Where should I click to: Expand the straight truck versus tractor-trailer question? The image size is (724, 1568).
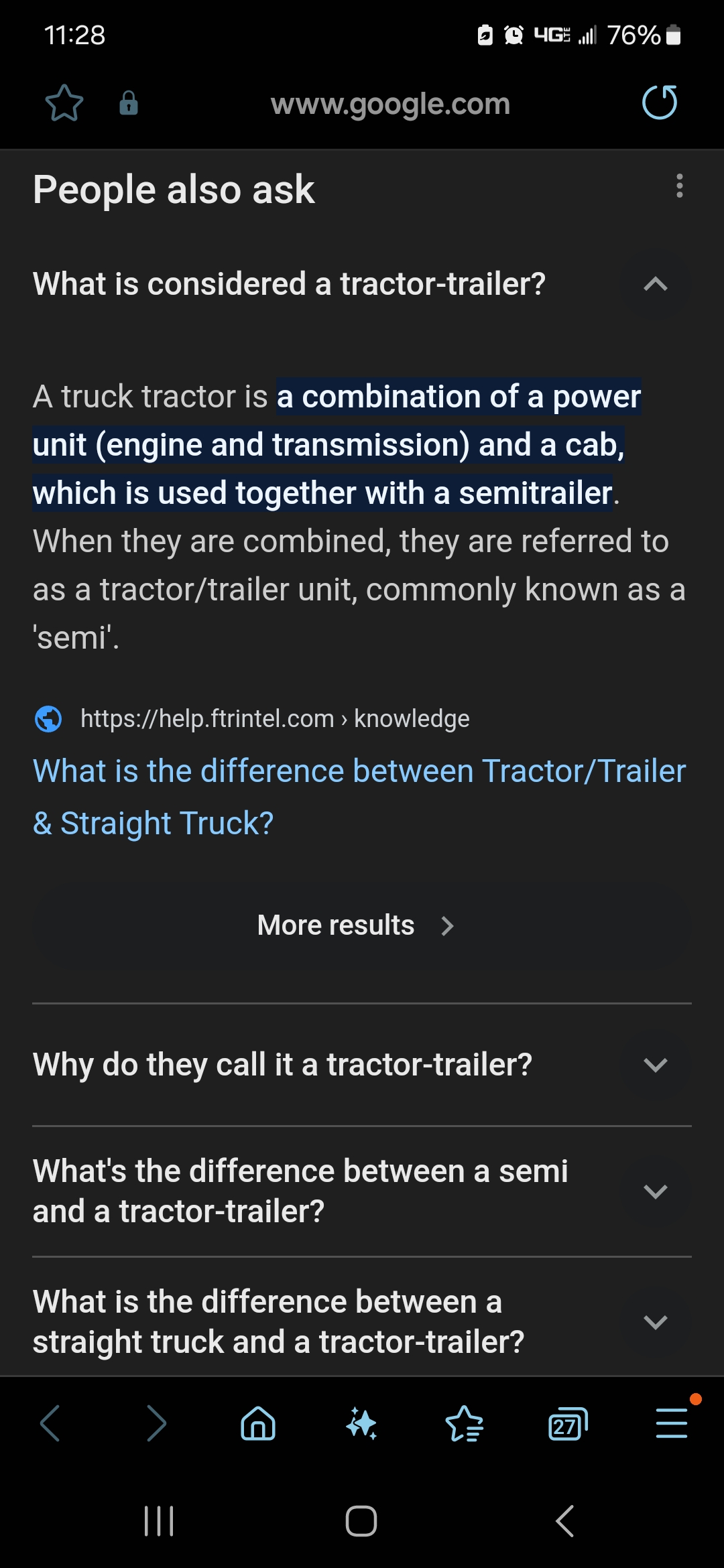[x=655, y=1322]
